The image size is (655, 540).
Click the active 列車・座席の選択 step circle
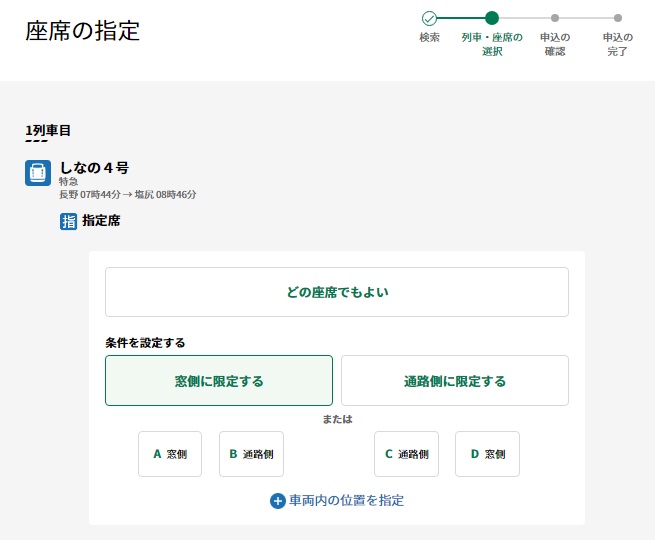[x=492, y=18]
